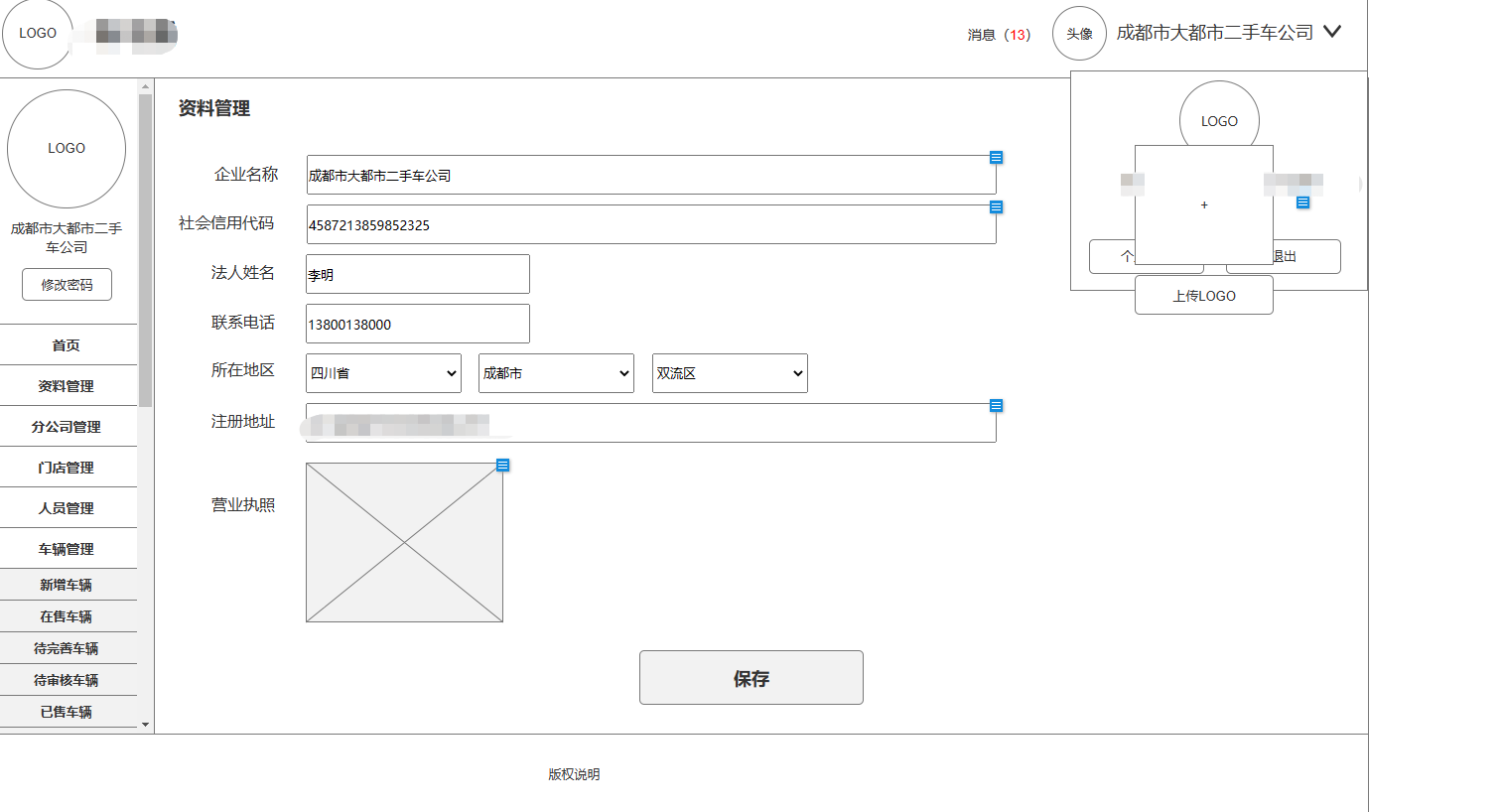This screenshot has height=812, width=1502.
Task: Click the company name in the header
Action: point(1214,33)
